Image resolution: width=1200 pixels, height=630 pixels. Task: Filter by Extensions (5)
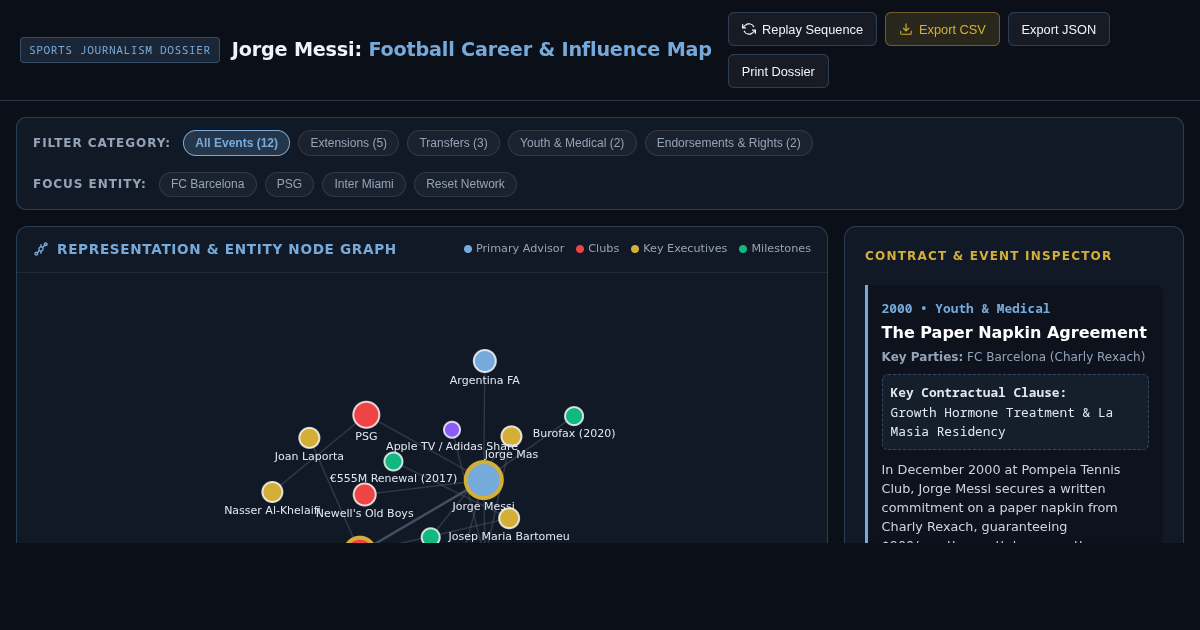(348, 143)
